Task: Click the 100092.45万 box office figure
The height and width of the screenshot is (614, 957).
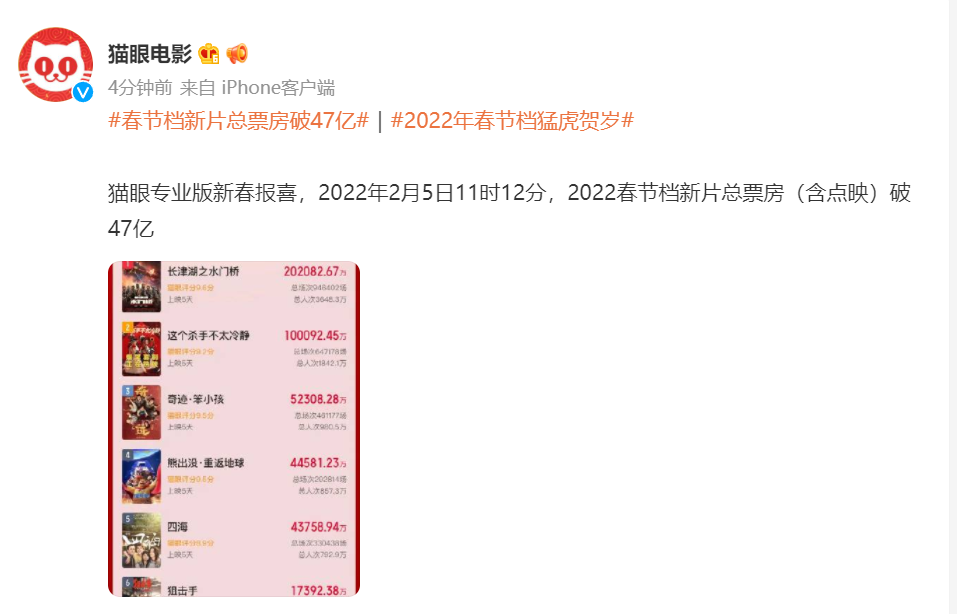Action: click(315, 336)
